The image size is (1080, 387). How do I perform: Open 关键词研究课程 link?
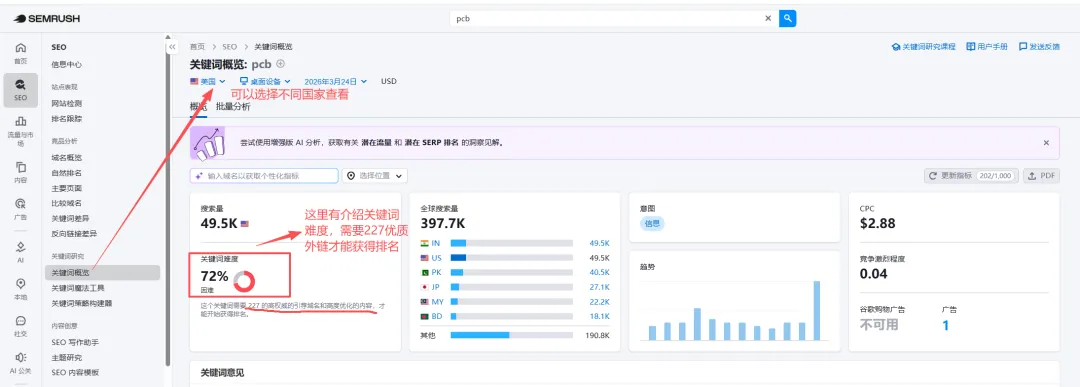click(924, 47)
